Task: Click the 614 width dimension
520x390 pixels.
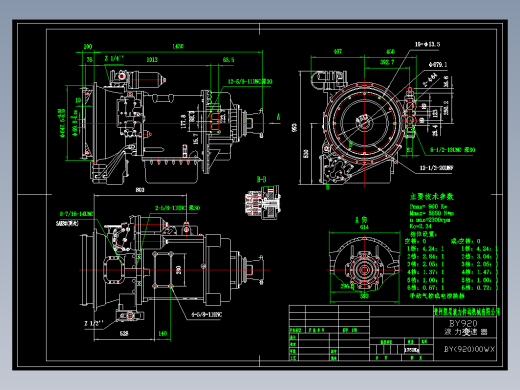Action: pos(364,227)
